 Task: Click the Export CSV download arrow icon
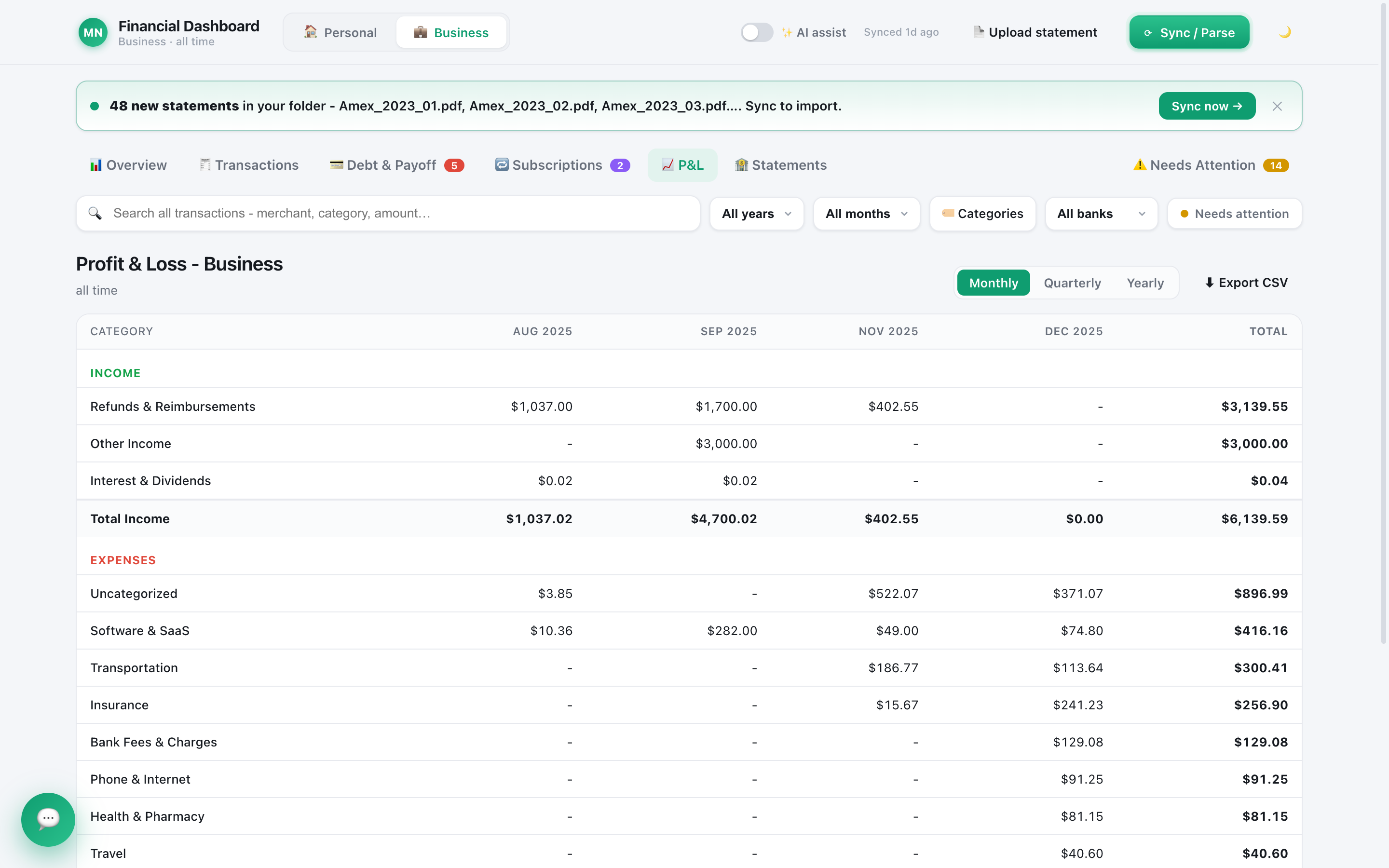point(1210,283)
